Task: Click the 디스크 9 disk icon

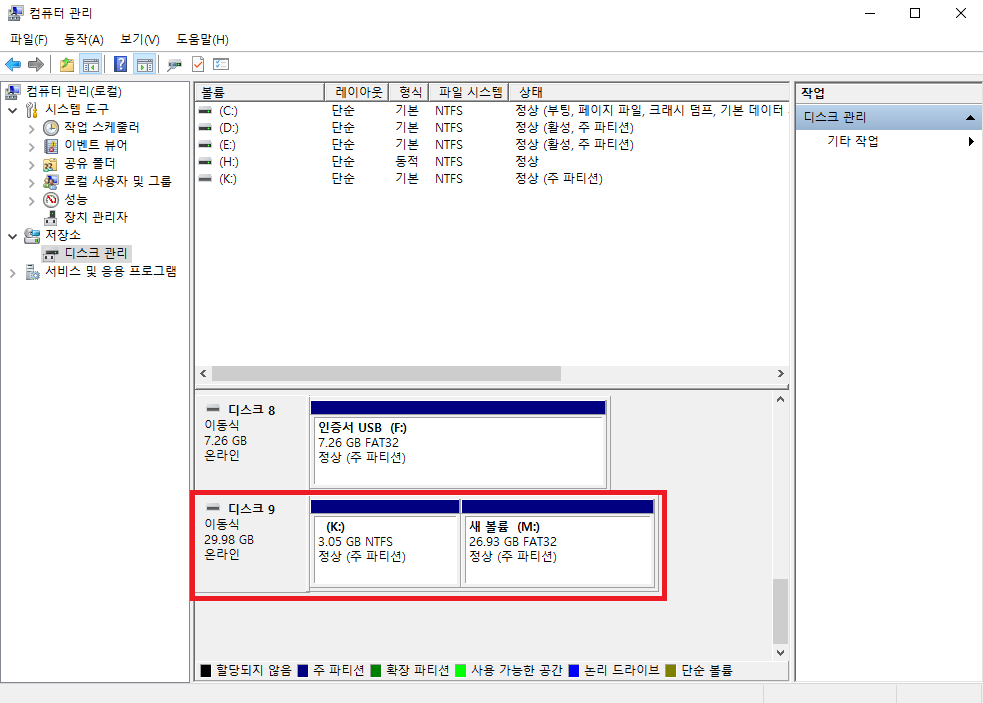Action: 213,507
